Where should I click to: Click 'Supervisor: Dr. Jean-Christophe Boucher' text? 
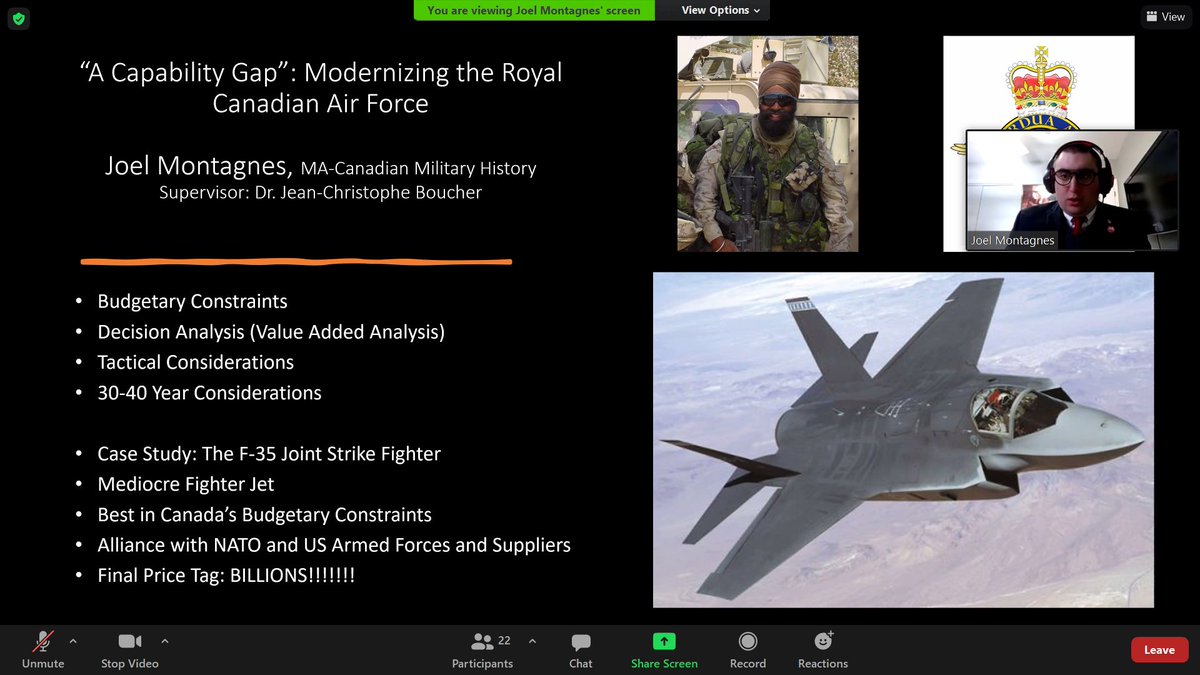(x=320, y=192)
